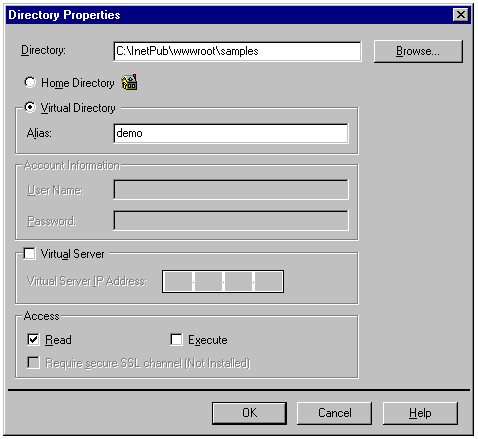Uncheck the Read access checkbox
Image resolution: width=478 pixels, height=439 pixels.
33,339
